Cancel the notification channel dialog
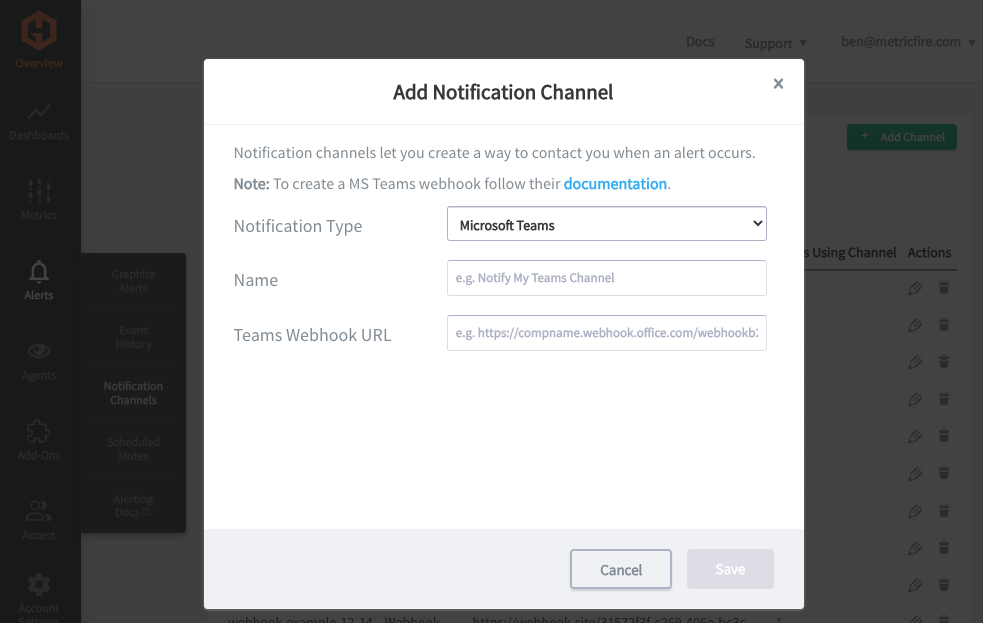This screenshot has height=623, width=983. pyautogui.click(x=621, y=569)
